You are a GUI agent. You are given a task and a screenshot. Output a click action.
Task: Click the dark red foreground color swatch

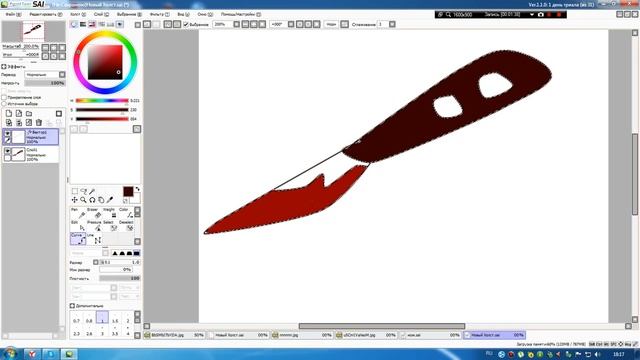tap(128, 191)
